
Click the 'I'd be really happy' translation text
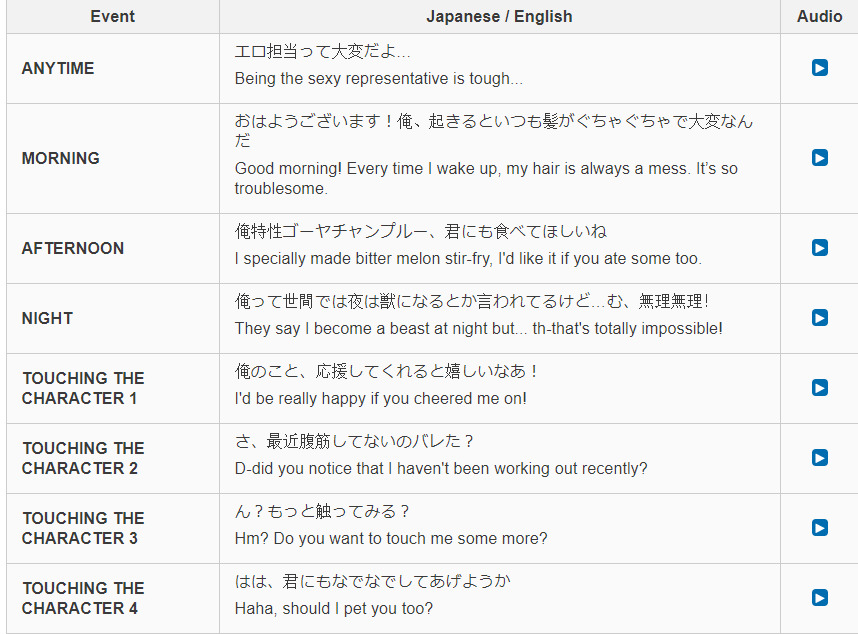[380, 398]
